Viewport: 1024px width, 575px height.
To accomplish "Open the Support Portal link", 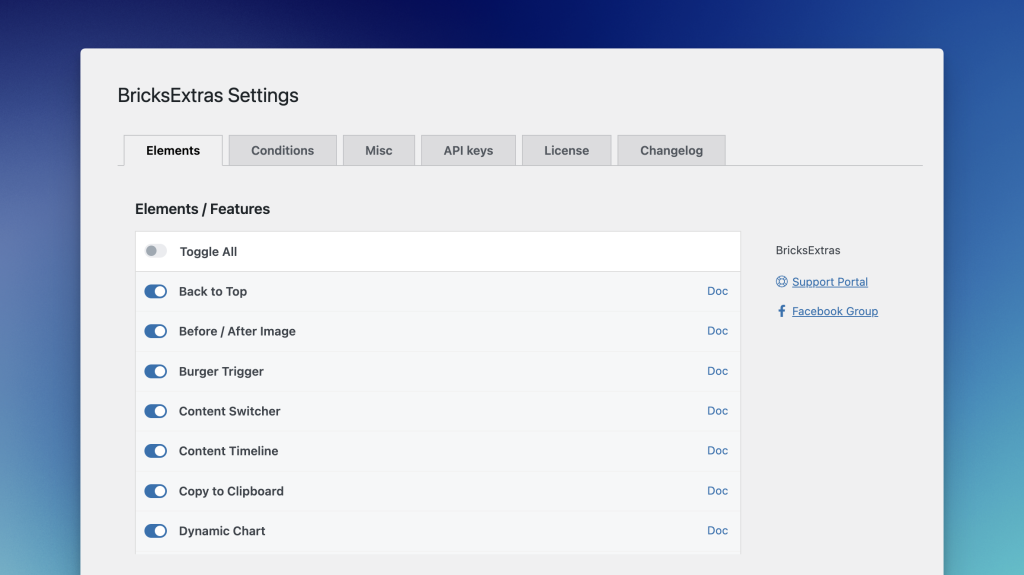I will [830, 282].
